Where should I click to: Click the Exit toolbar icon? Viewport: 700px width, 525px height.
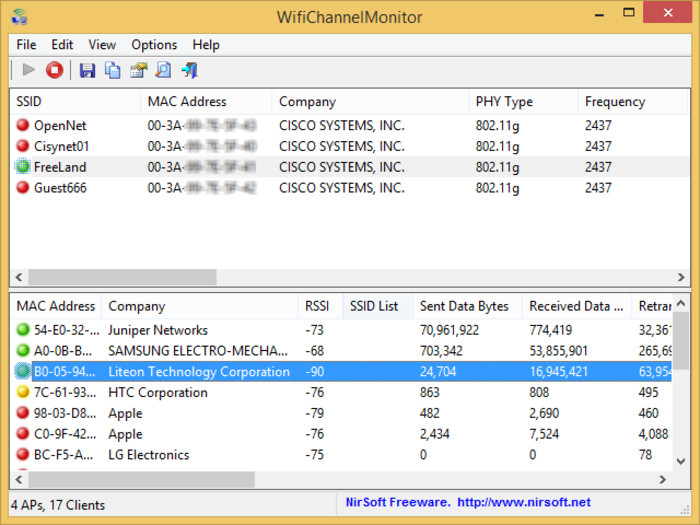point(190,70)
